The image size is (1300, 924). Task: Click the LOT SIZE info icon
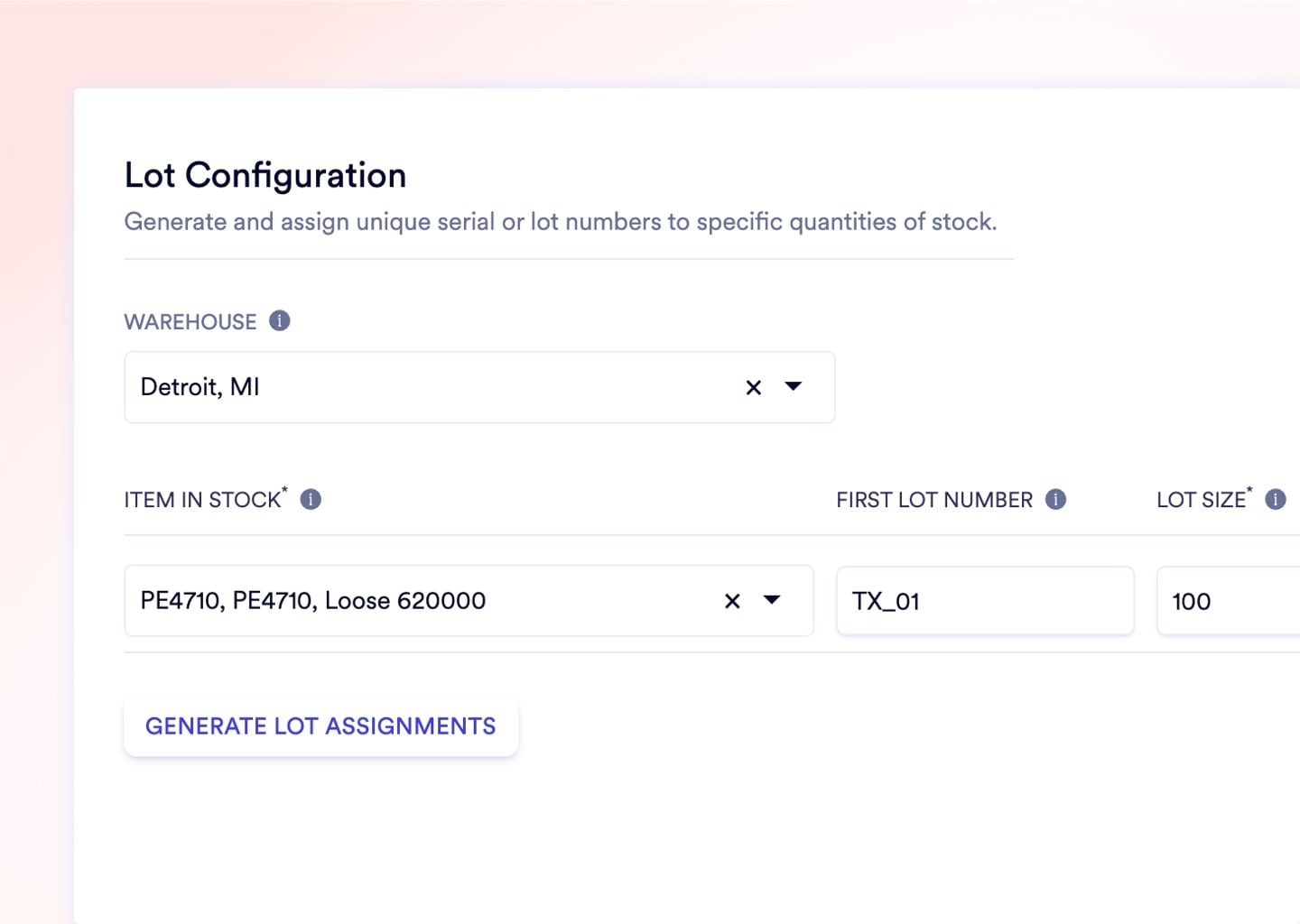1275,499
